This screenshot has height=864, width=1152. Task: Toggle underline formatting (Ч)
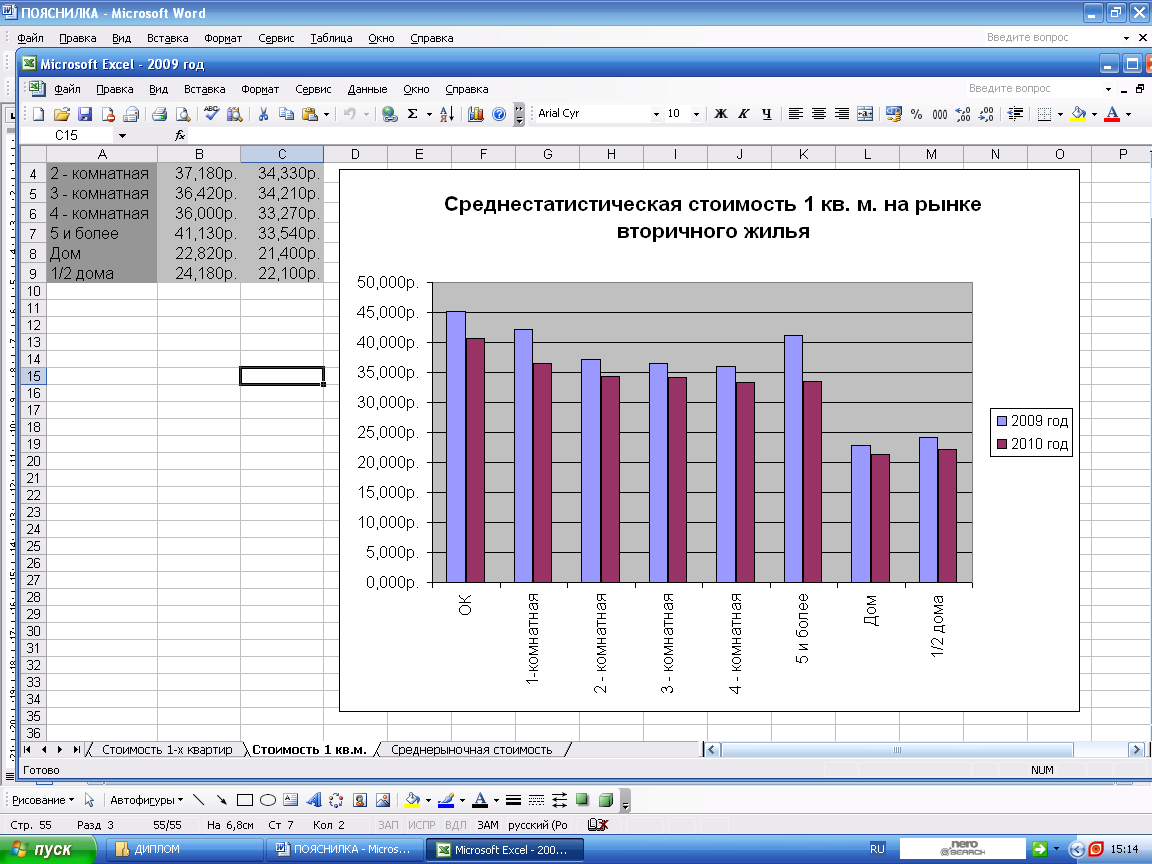[766, 114]
